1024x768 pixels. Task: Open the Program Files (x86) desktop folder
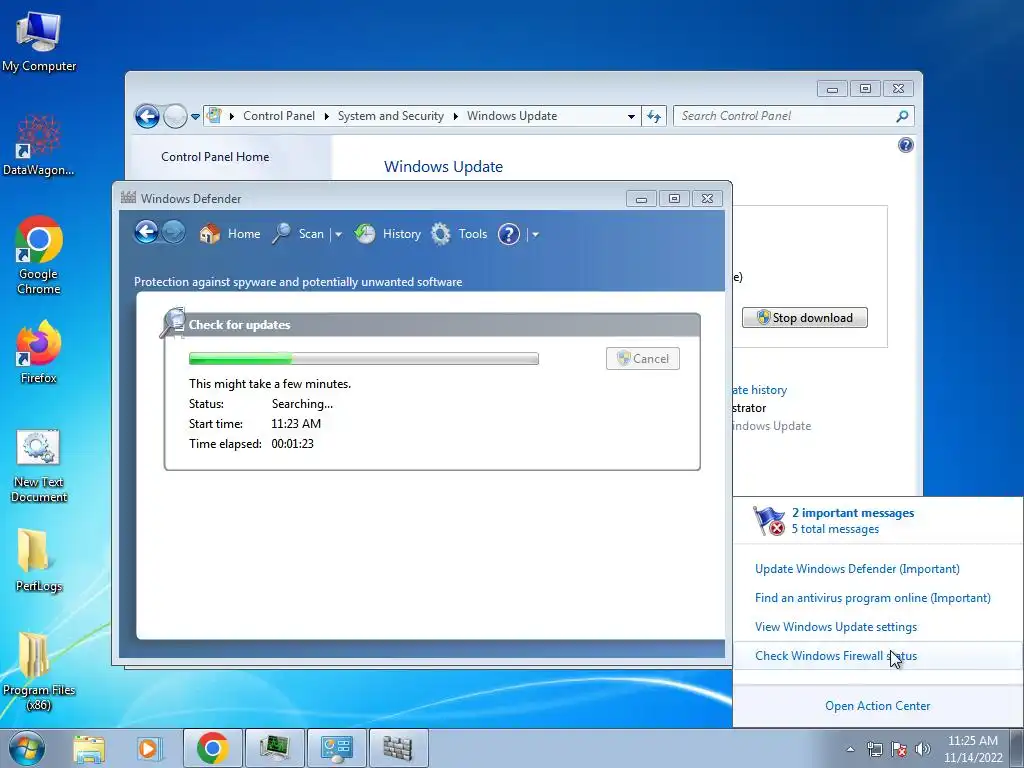39,671
